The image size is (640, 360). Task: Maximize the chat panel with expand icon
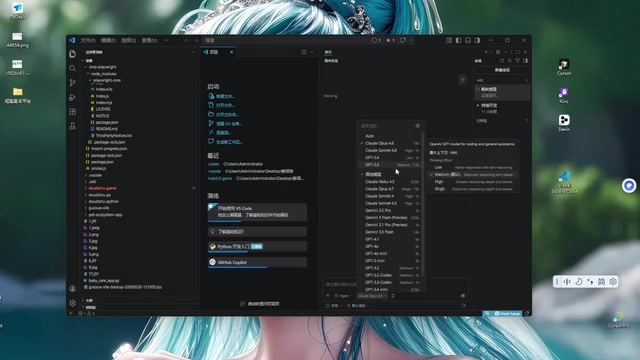[x=518, y=52]
